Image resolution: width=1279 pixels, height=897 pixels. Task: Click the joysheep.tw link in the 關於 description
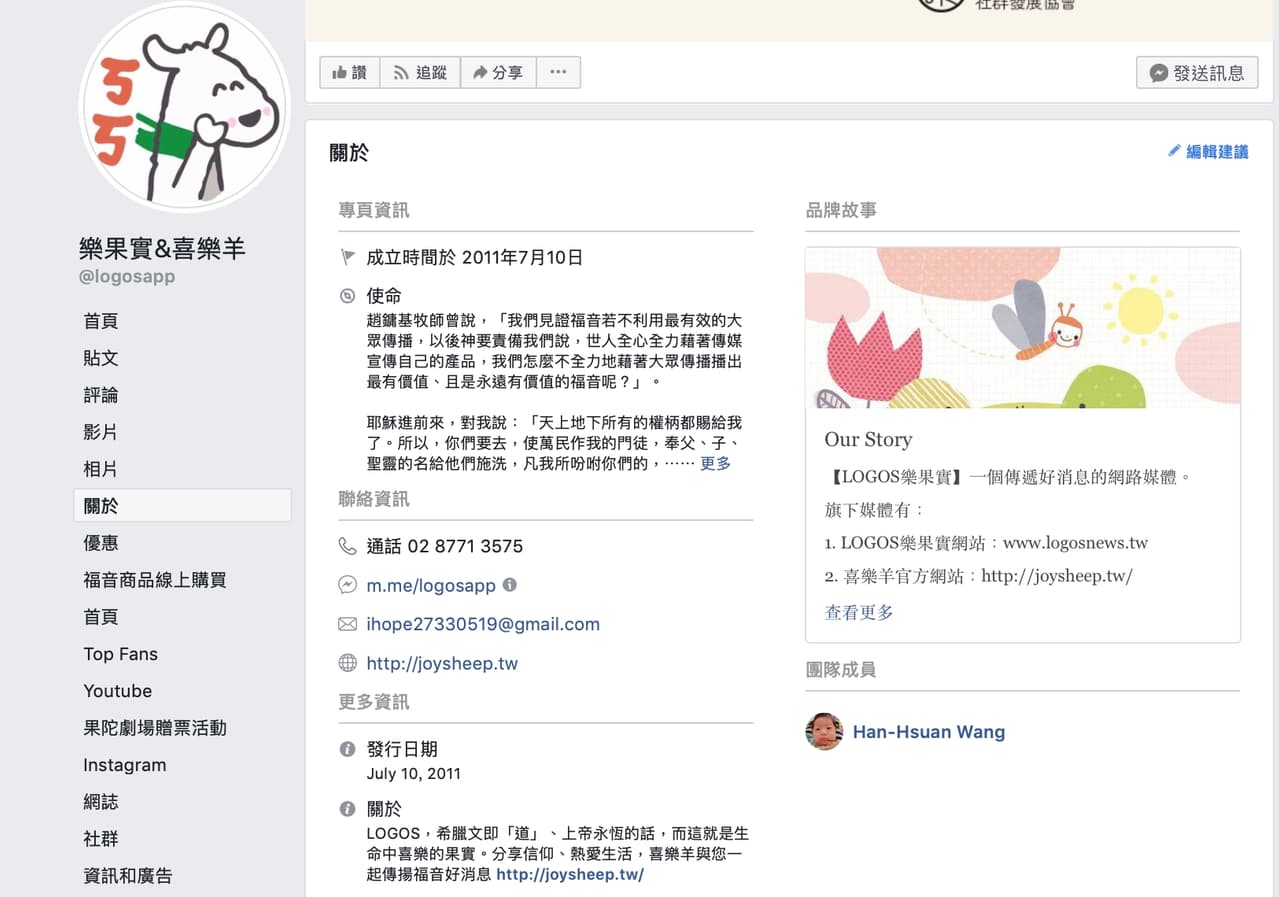tap(570, 874)
